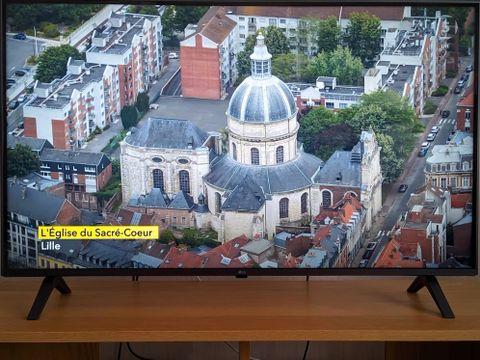Click the oval window on left church wing

click(x=157, y=160)
